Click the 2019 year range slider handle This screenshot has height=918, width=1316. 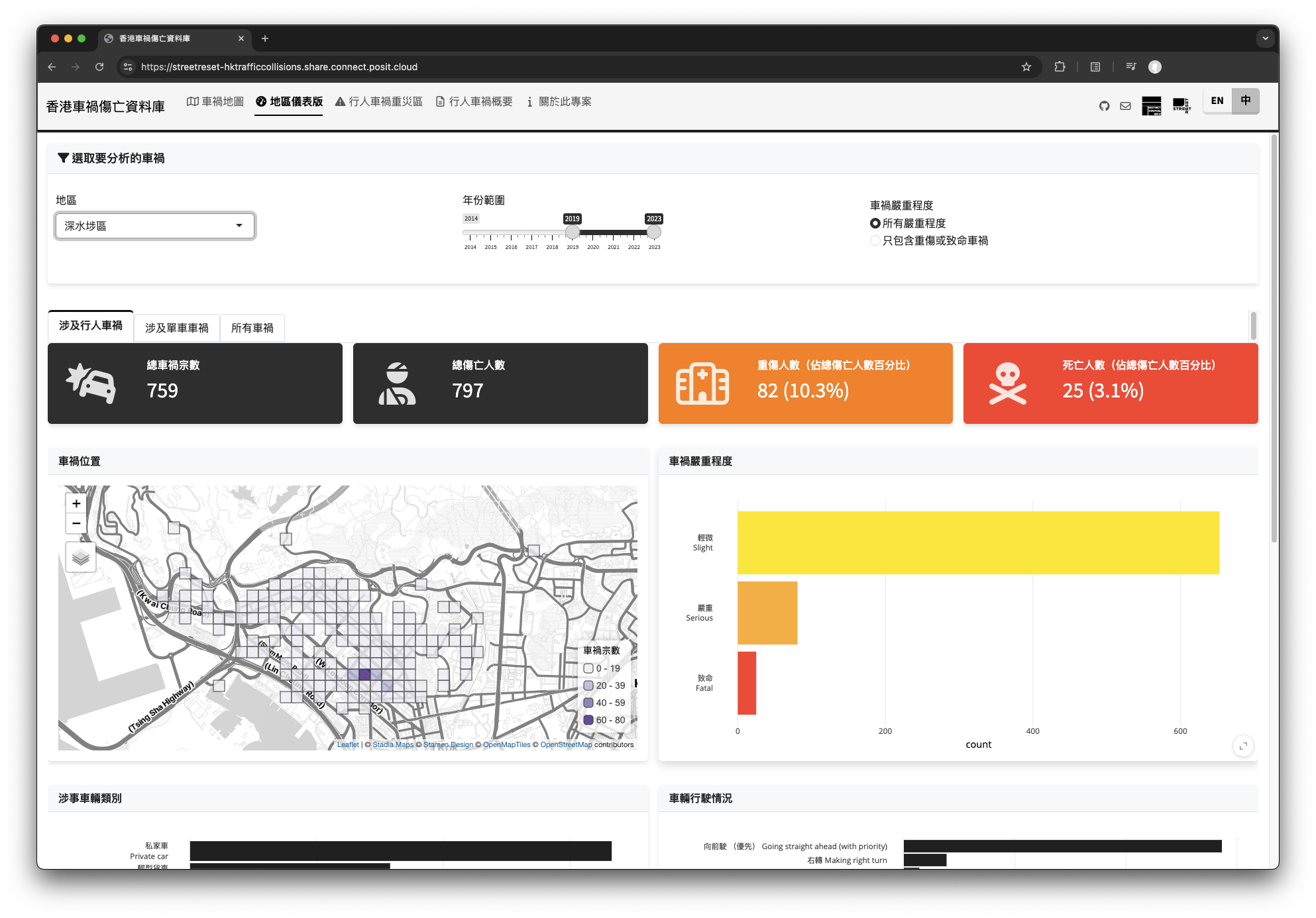tap(572, 232)
